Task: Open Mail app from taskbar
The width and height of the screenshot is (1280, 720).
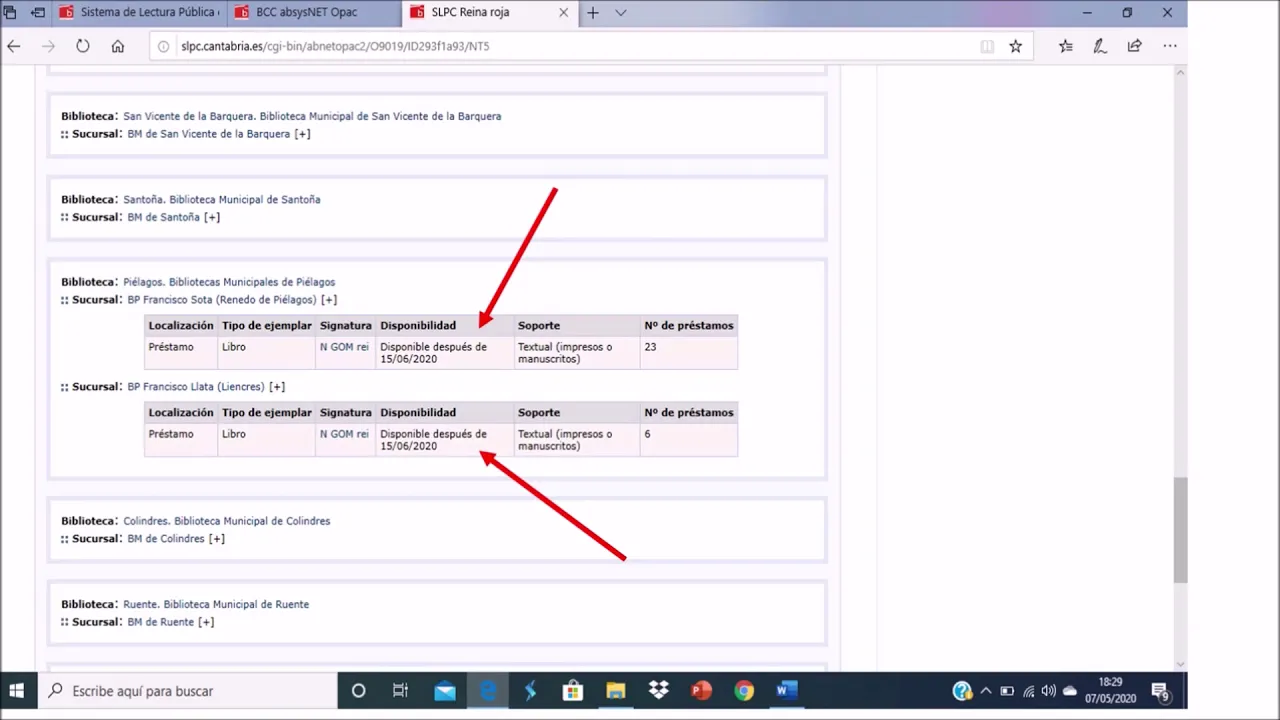Action: point(445,691)
